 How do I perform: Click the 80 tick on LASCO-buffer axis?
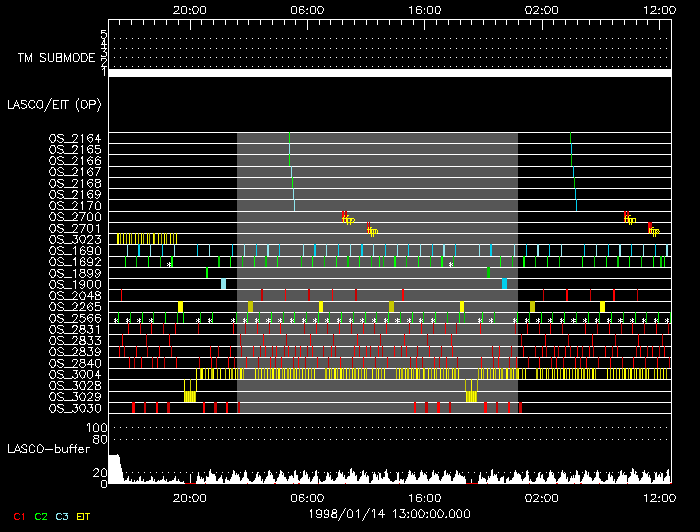point(100,440)
